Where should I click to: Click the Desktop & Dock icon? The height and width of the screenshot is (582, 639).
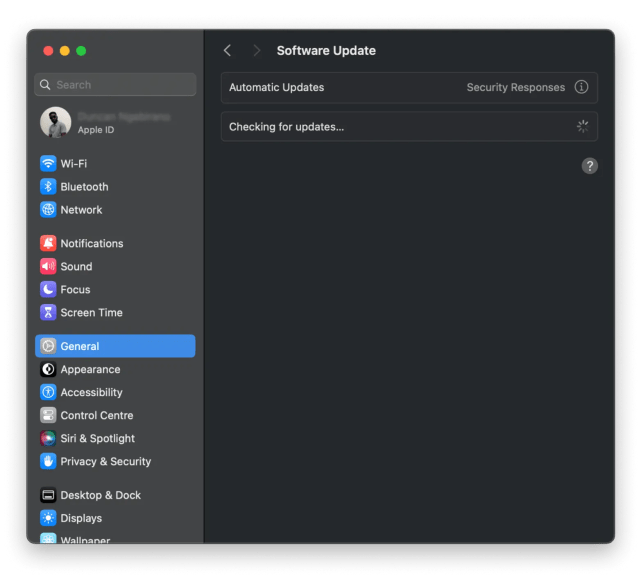pos(48,495)
